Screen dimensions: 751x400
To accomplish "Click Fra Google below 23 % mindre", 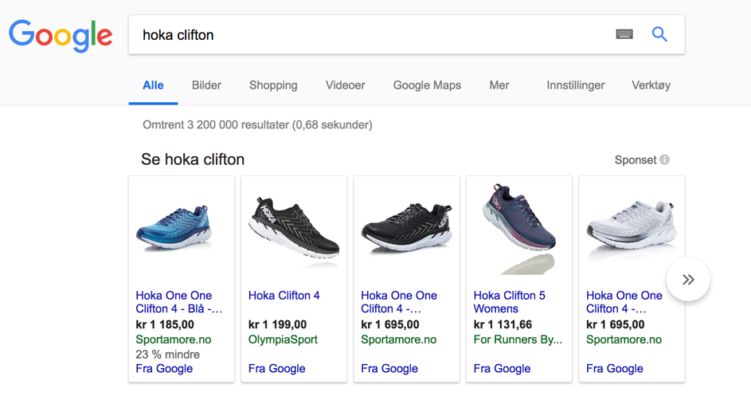I will tap(164, 368).
